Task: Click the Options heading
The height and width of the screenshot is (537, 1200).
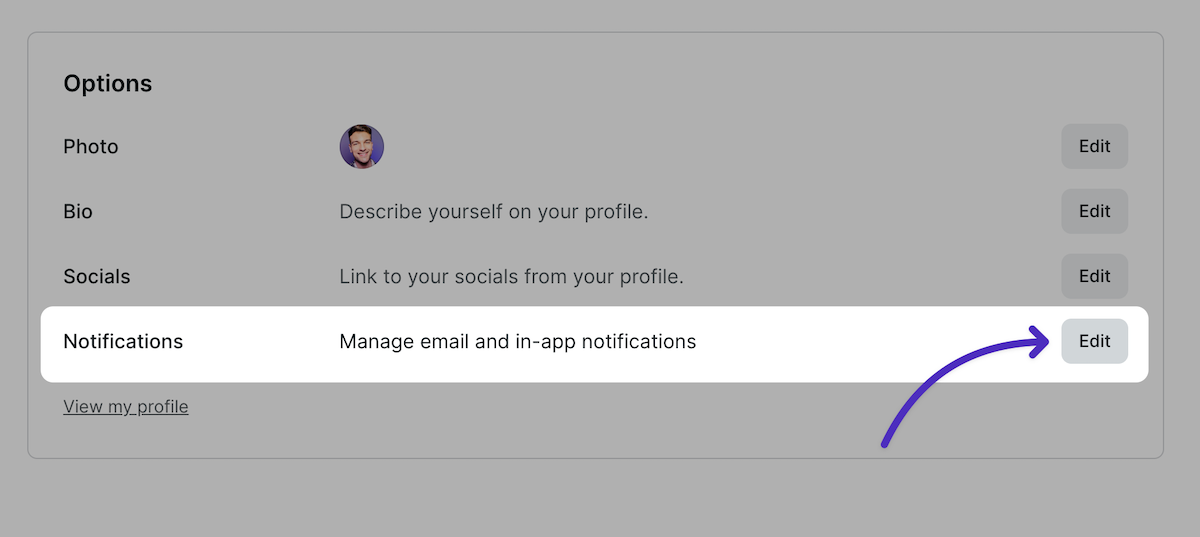Action: point(108,84)
